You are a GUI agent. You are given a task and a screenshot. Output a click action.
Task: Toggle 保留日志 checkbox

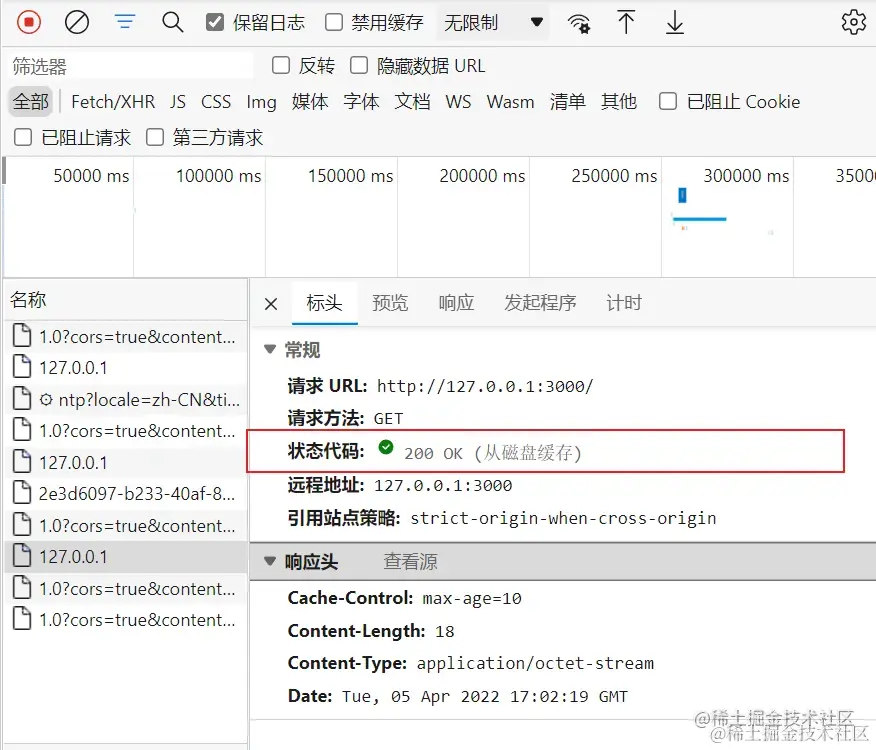click(x=215, y=22)
